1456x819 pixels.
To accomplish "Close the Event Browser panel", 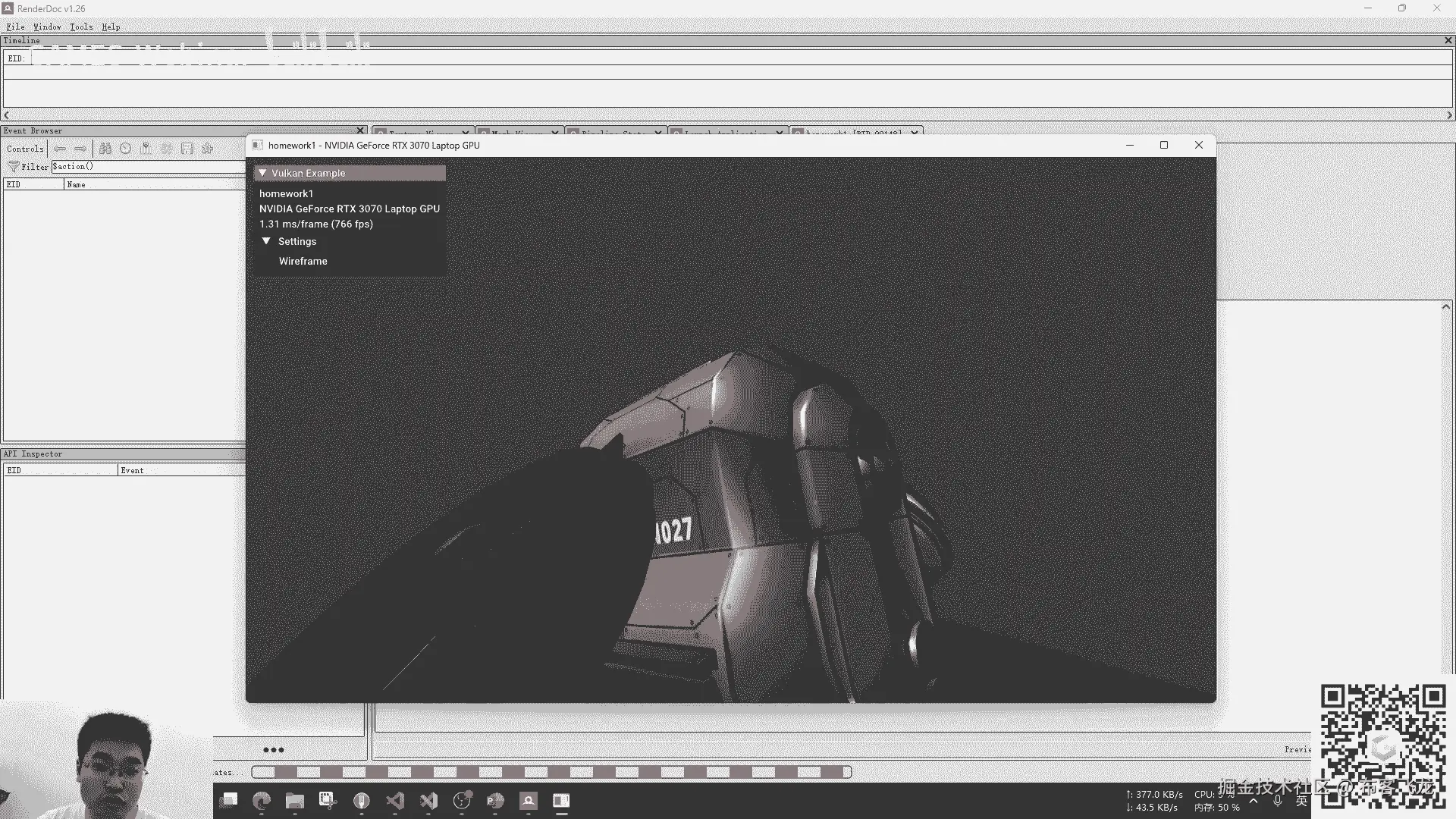I will pyautogui.click(x=360, y=130).
